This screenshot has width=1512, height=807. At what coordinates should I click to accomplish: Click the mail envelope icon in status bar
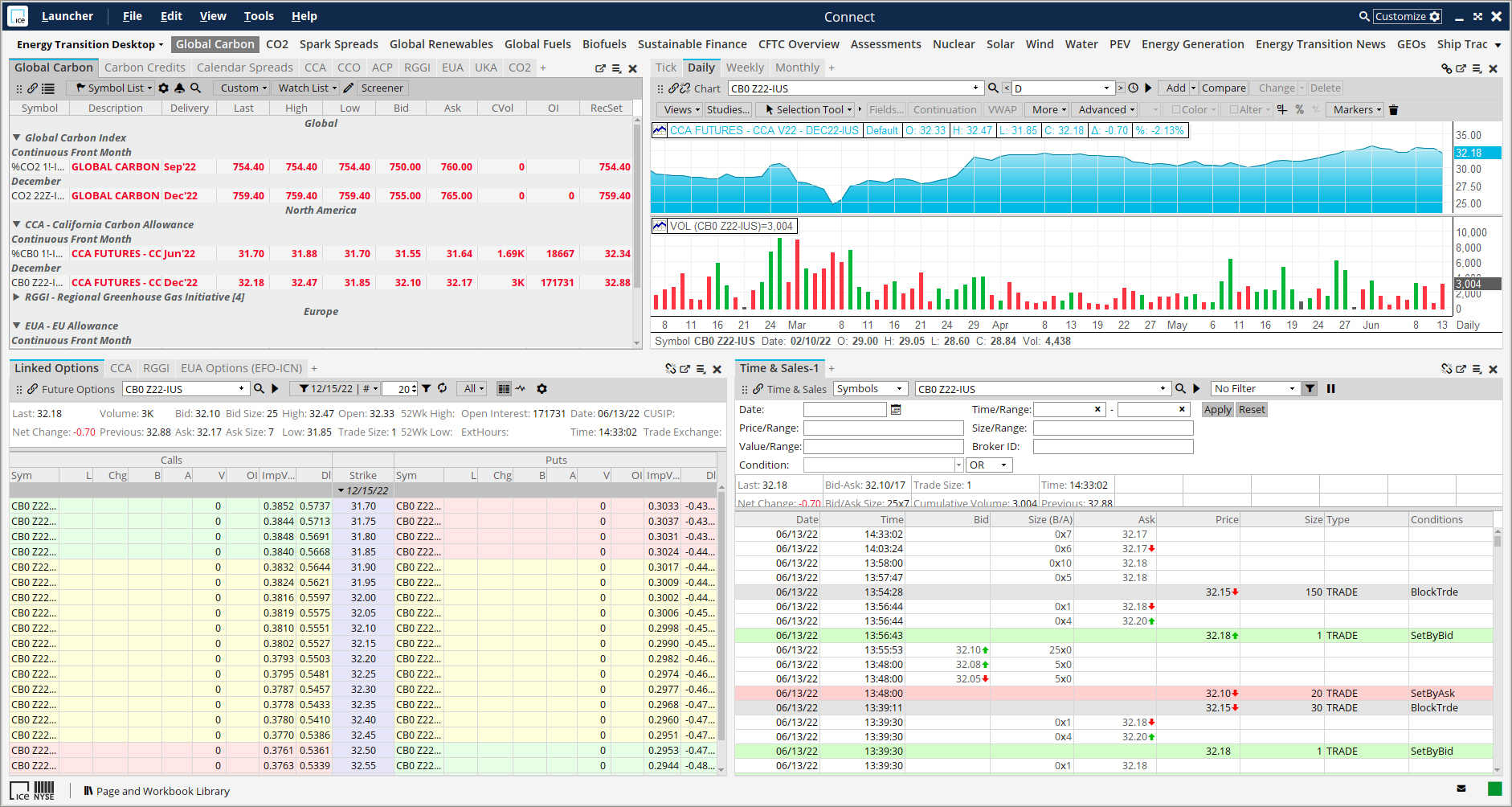click(1461, 789)
